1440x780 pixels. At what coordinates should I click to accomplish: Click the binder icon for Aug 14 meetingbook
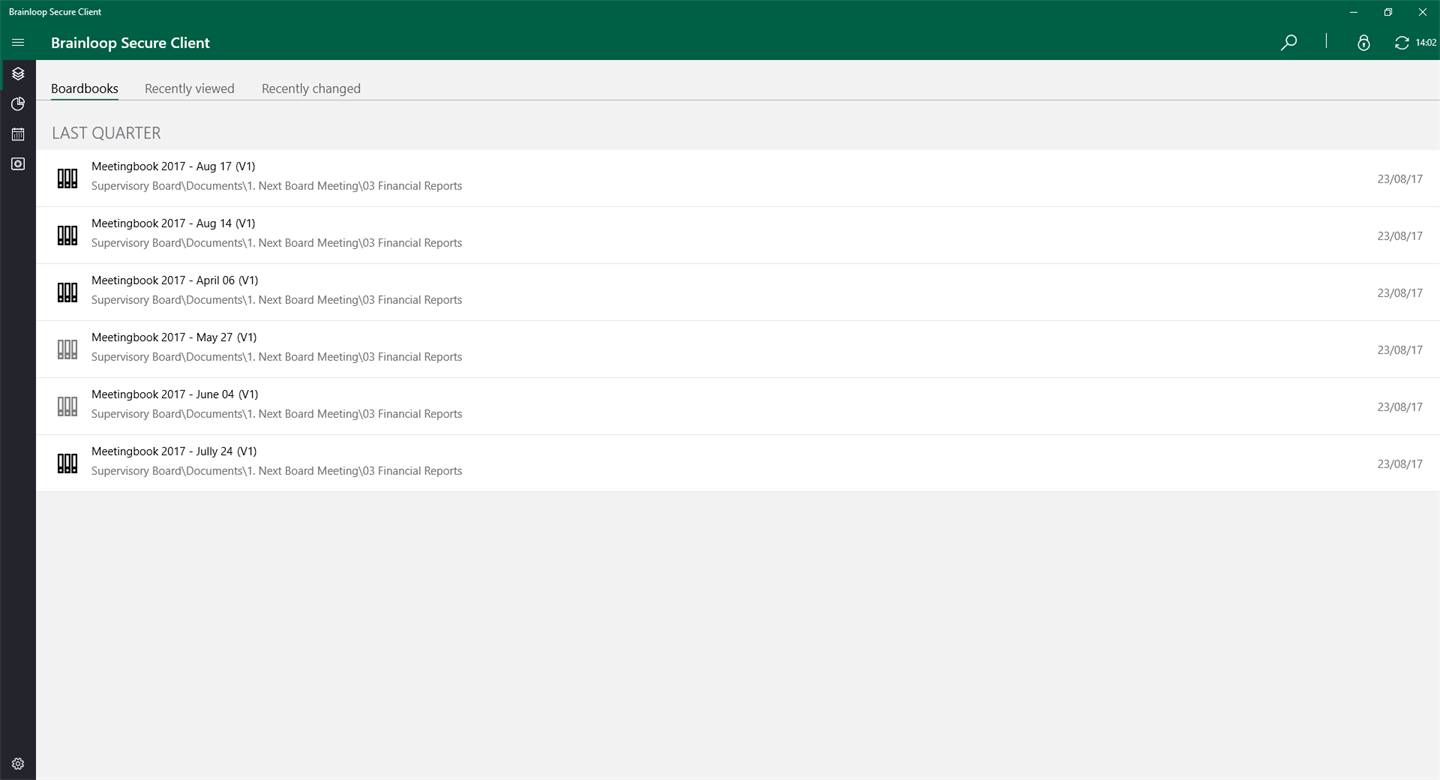pos(67,235)
